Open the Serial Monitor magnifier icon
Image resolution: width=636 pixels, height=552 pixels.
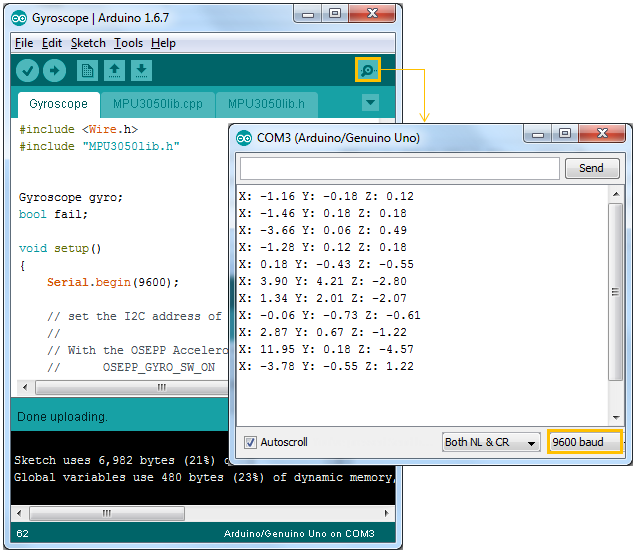point(368,70)
